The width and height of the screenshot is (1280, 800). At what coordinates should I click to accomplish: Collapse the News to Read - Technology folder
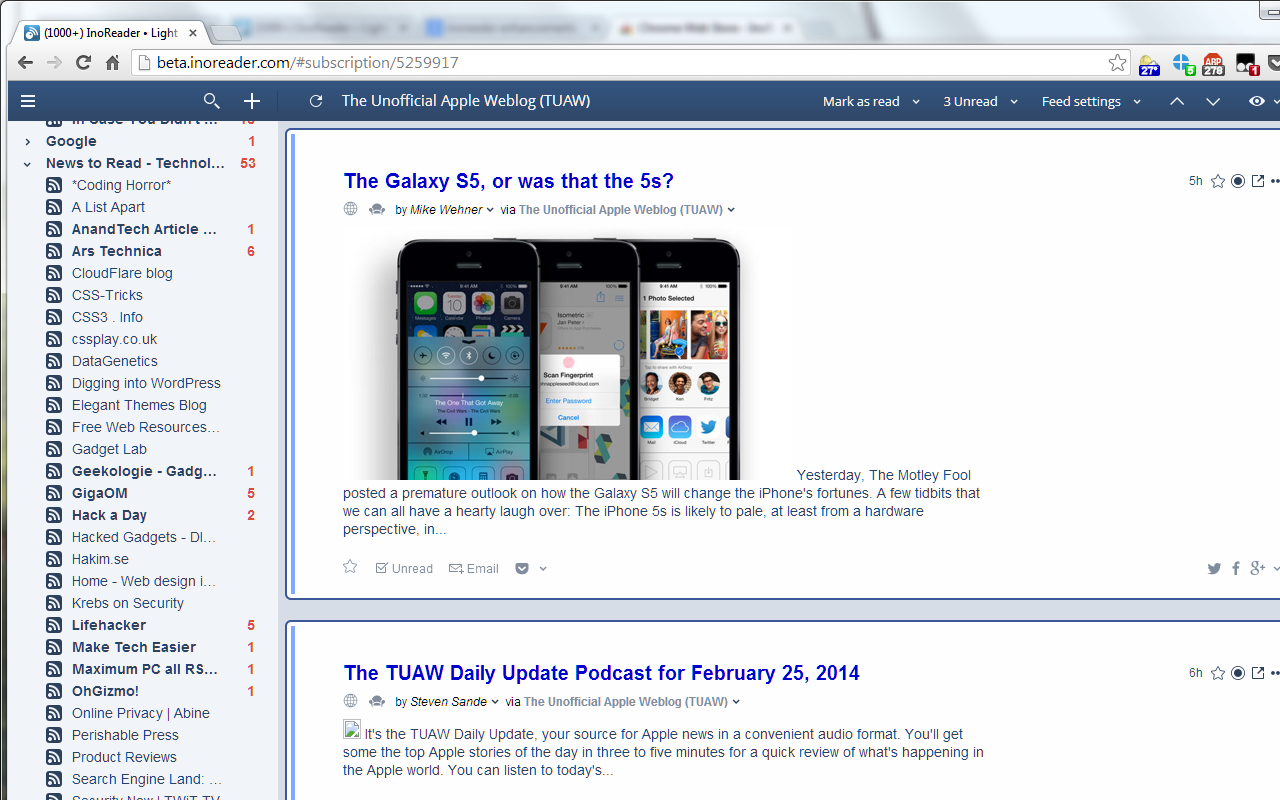coord(28,163)
